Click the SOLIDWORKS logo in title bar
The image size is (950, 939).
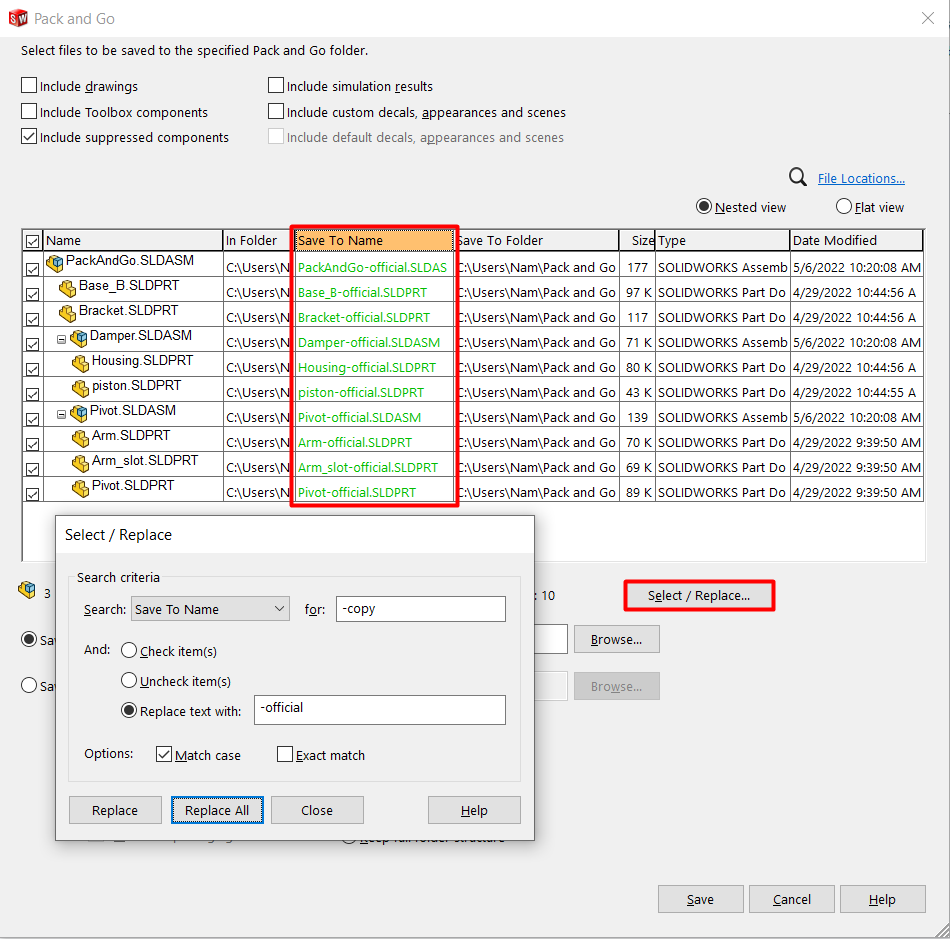pos(18,18)
